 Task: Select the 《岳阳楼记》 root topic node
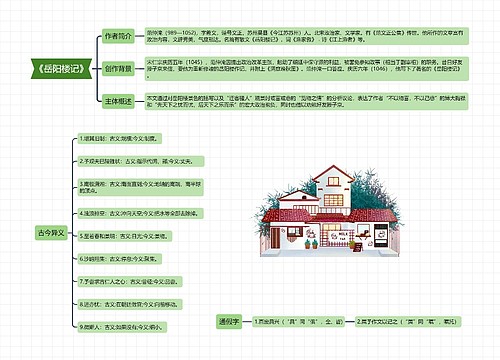click(62, 69)
